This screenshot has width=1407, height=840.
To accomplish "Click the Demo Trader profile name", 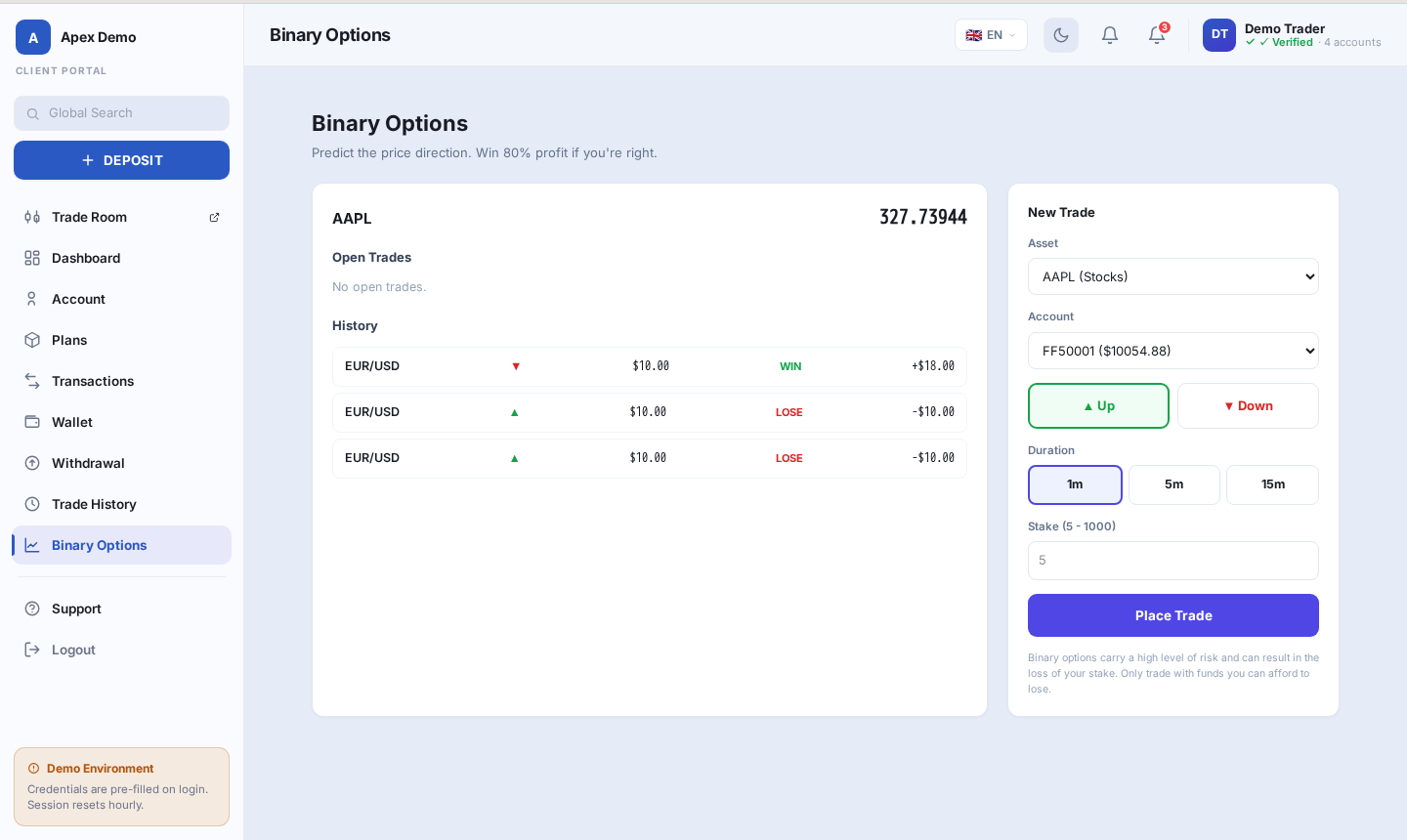I will pos(1285,28).
